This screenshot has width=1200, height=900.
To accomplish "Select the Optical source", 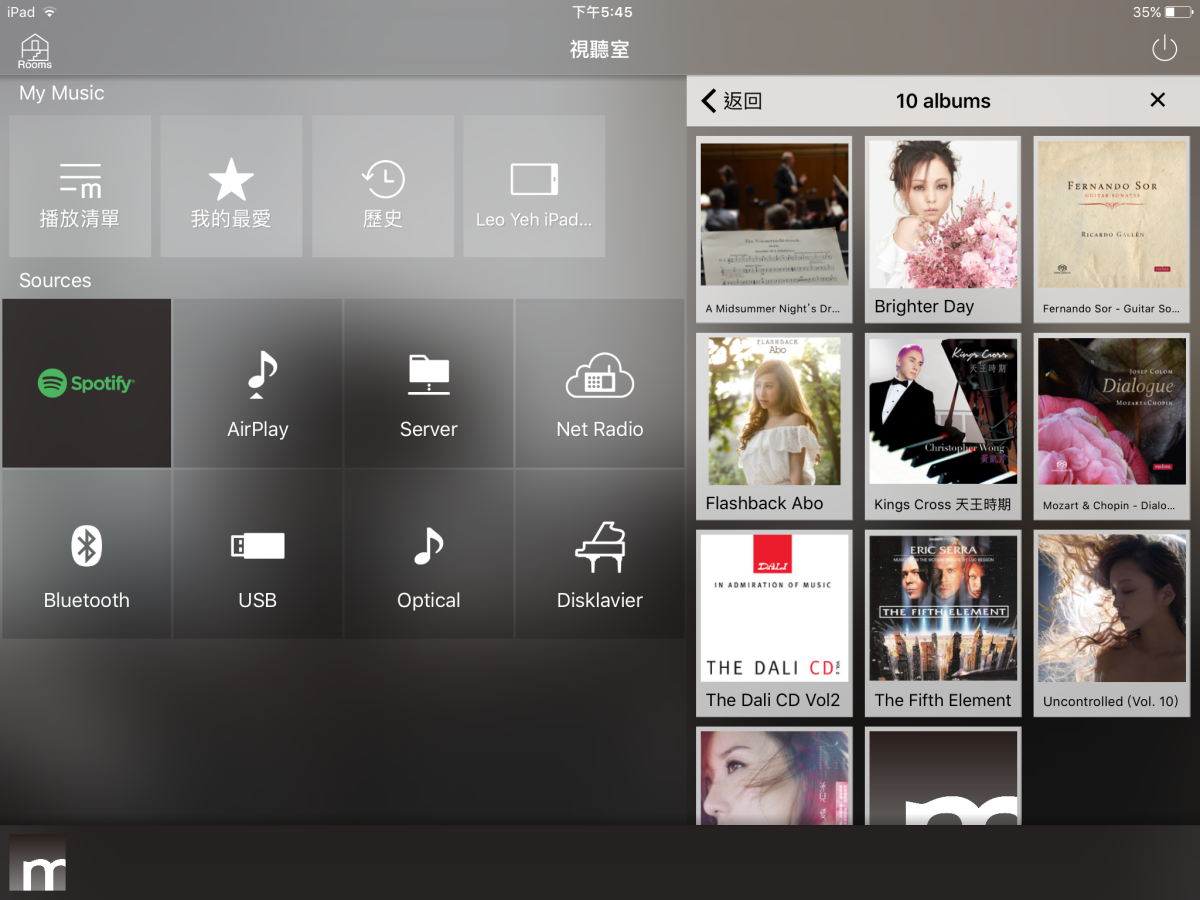I will pos(429,554).
